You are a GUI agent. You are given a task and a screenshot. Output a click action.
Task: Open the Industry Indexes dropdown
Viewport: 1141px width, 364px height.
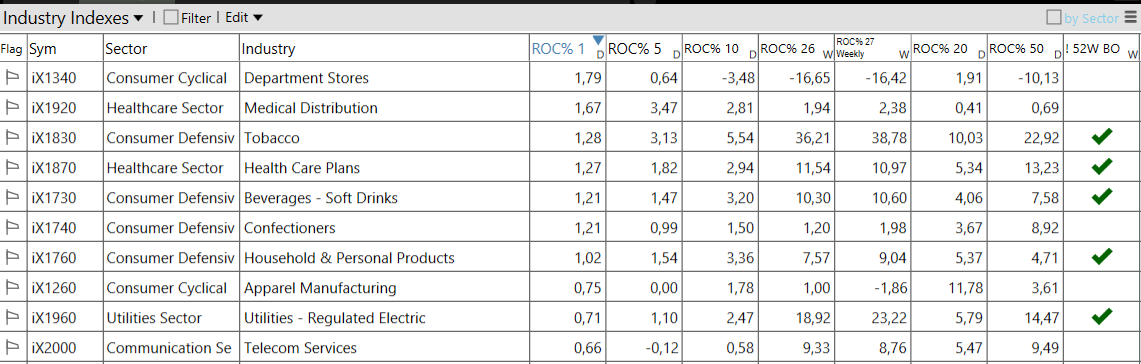[x=73, y=18]
